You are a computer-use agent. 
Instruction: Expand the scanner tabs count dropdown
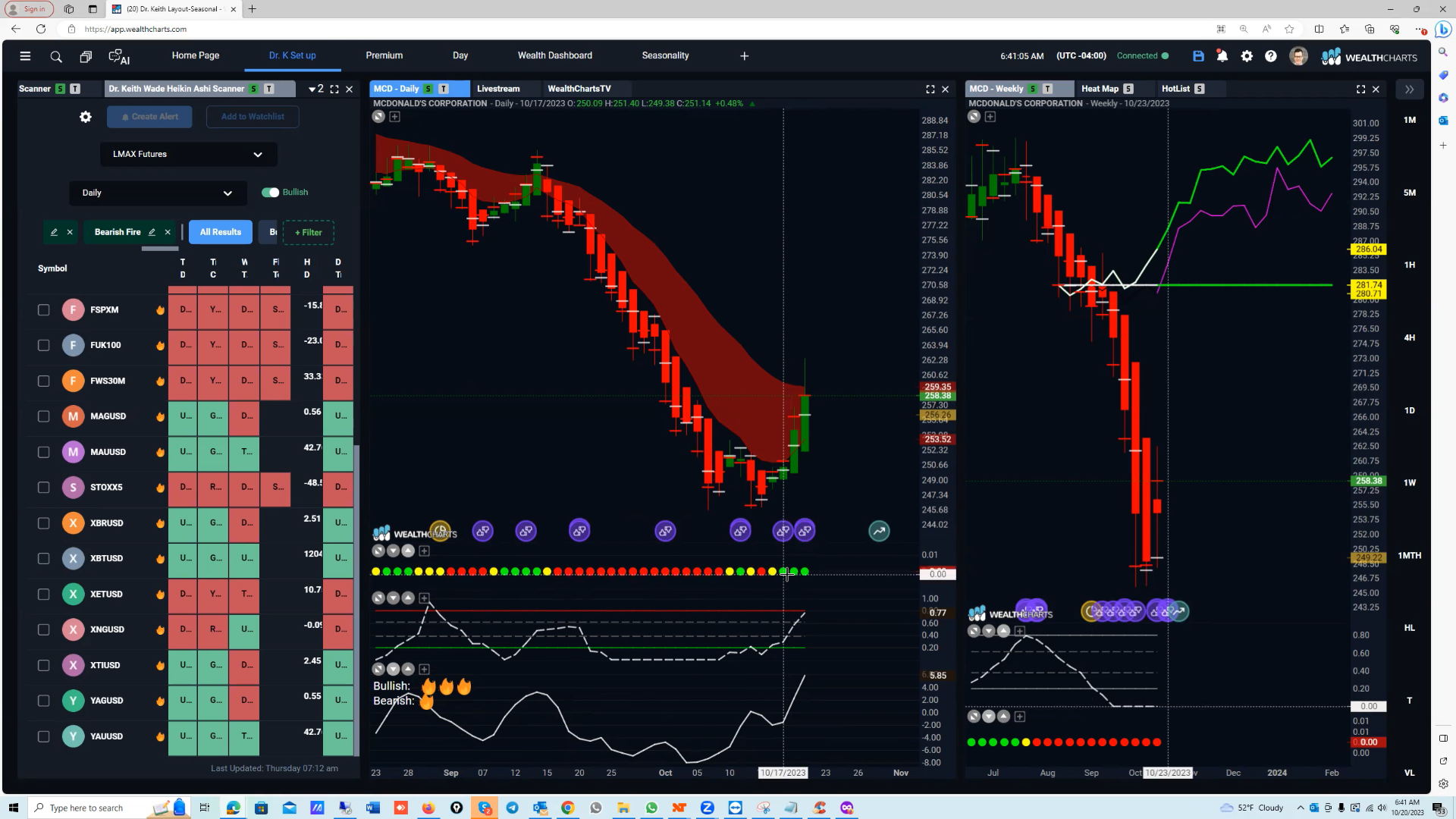tap(316, 89)
